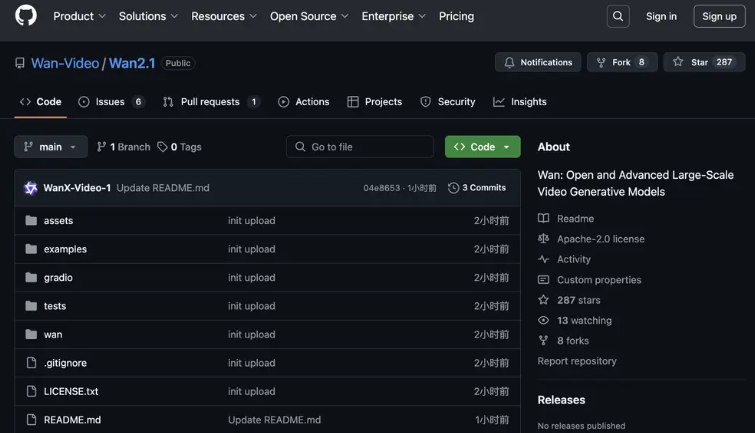
Task: Click the Sign up button
Action: click(719, 16)
